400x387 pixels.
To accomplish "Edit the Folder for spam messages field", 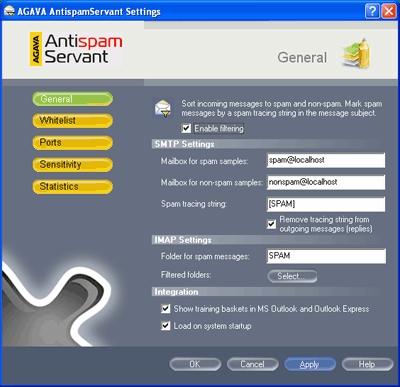I will (x=326, y=256).
